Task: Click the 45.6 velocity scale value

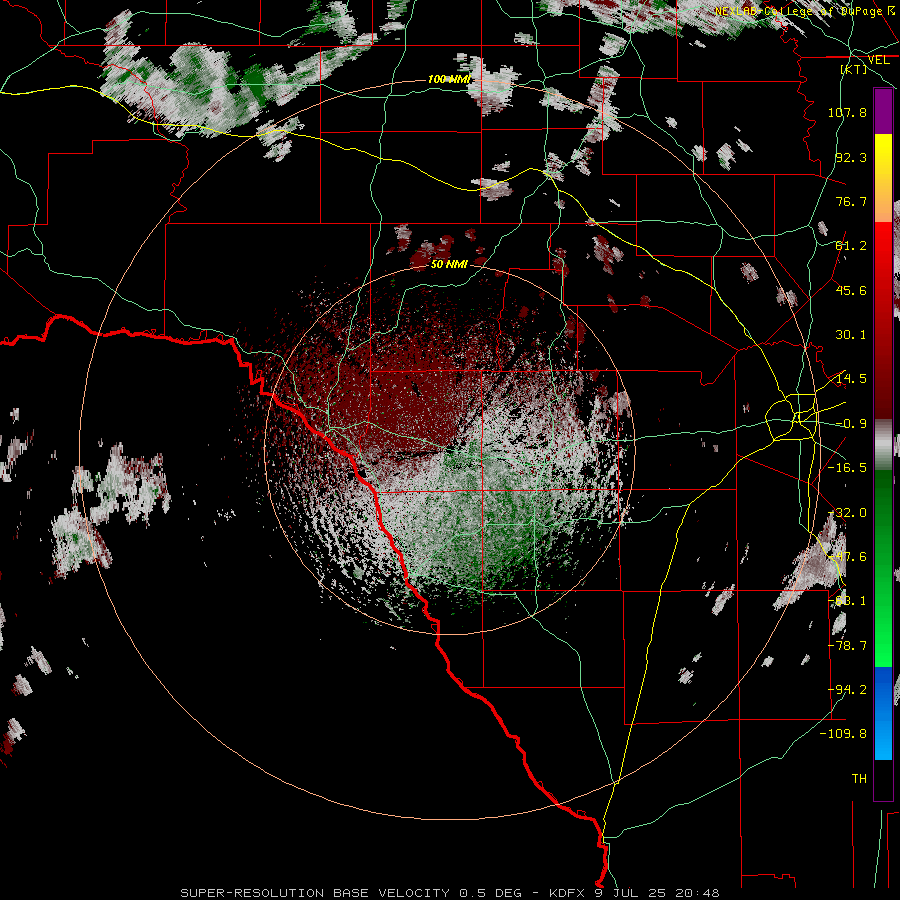Action: click(851, 290)
